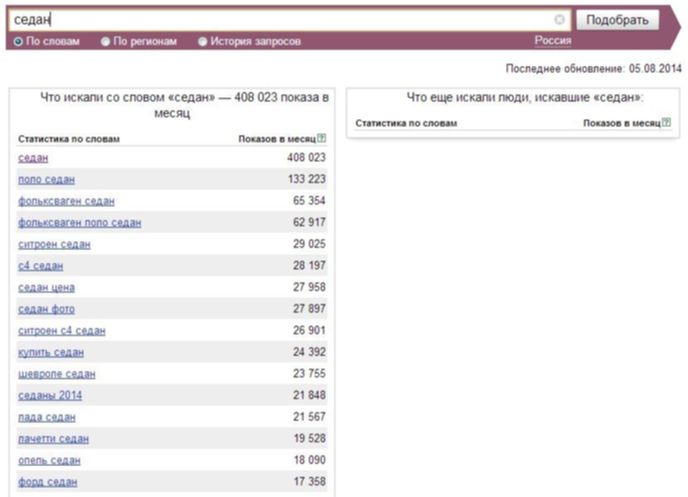
Task: Click the value '26 901' in the table
Action: 309,330
